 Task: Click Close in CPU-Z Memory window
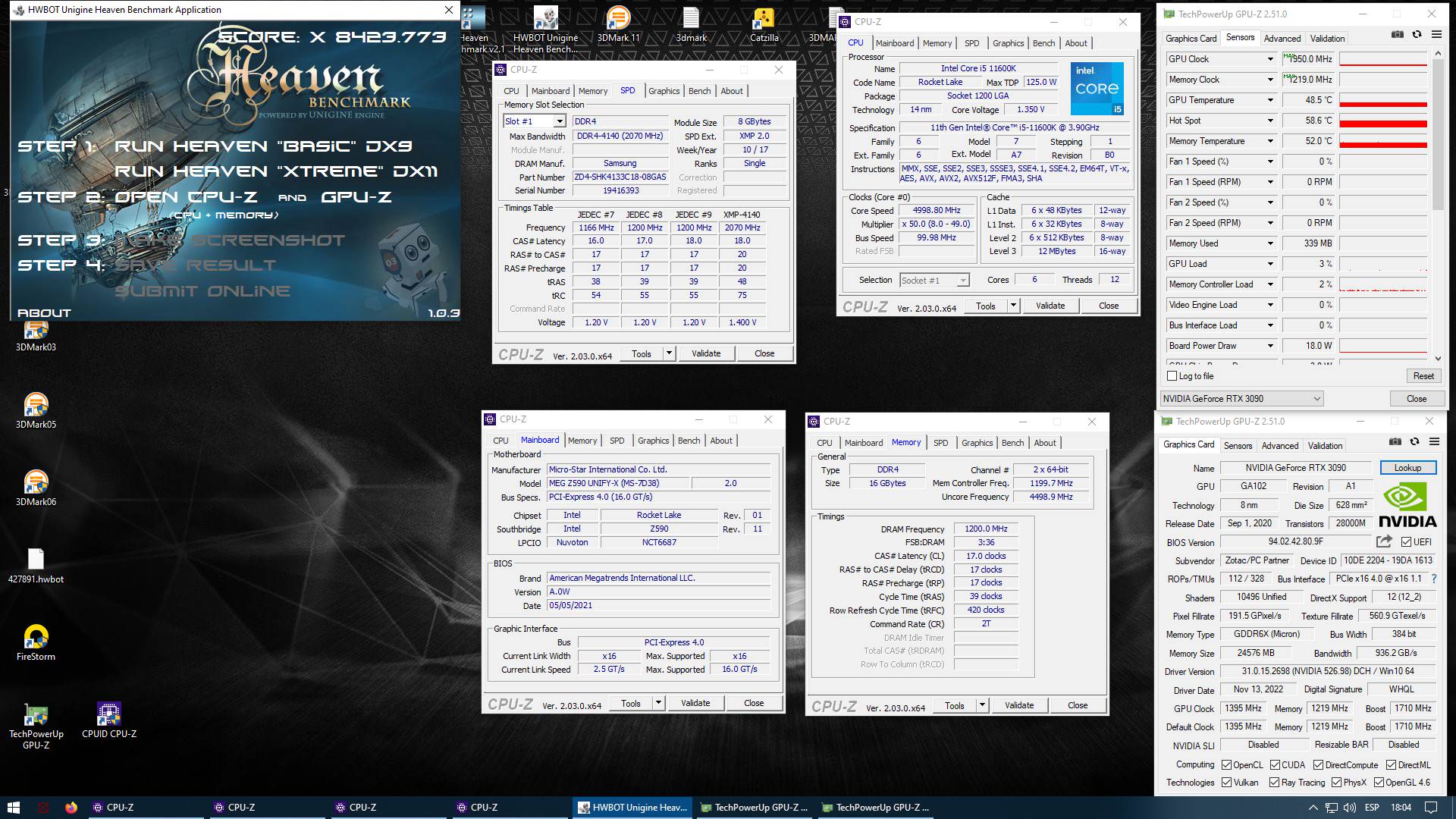(x=1078, y=705)
